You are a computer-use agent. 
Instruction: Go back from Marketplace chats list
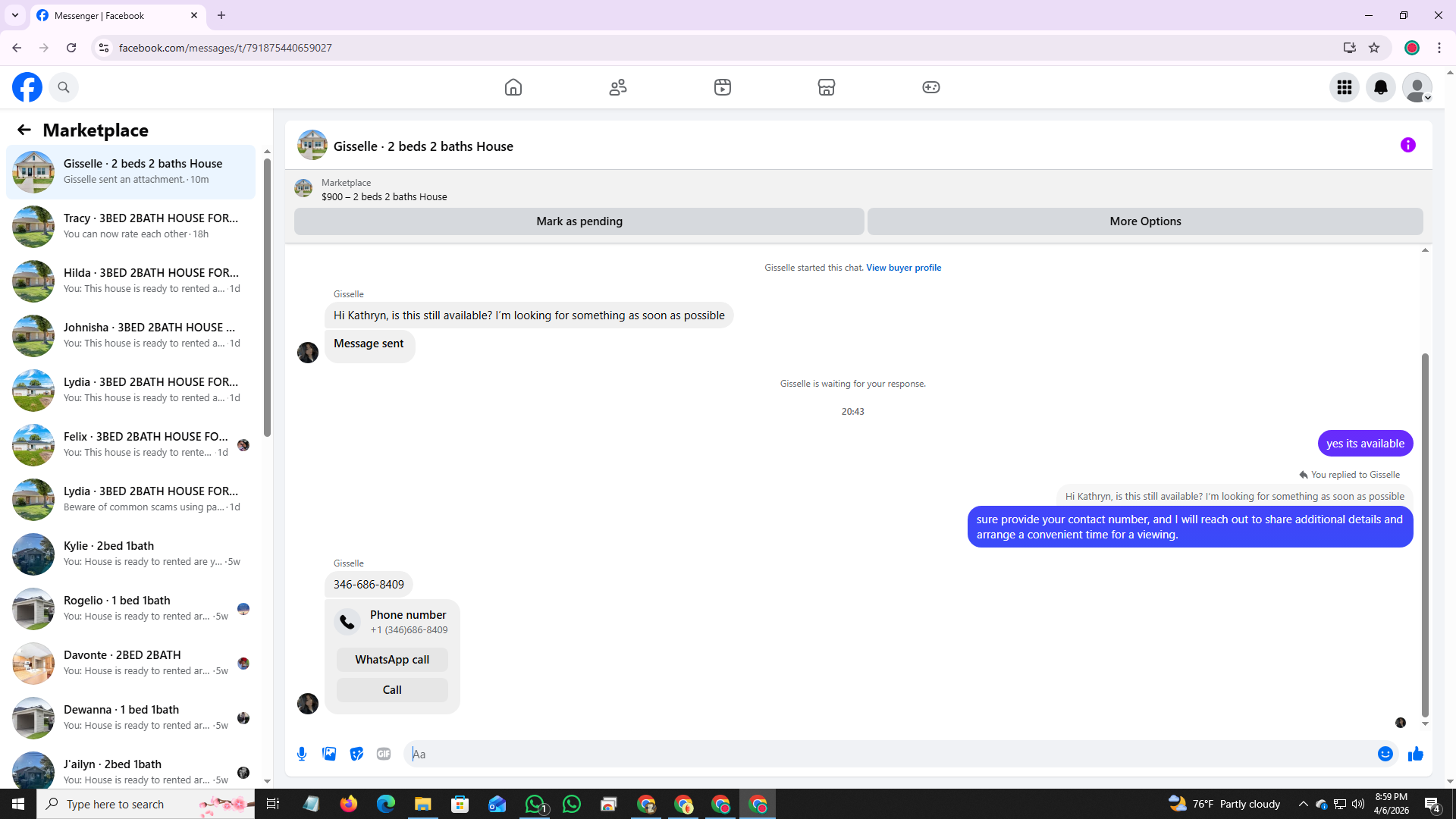[24, 130]
